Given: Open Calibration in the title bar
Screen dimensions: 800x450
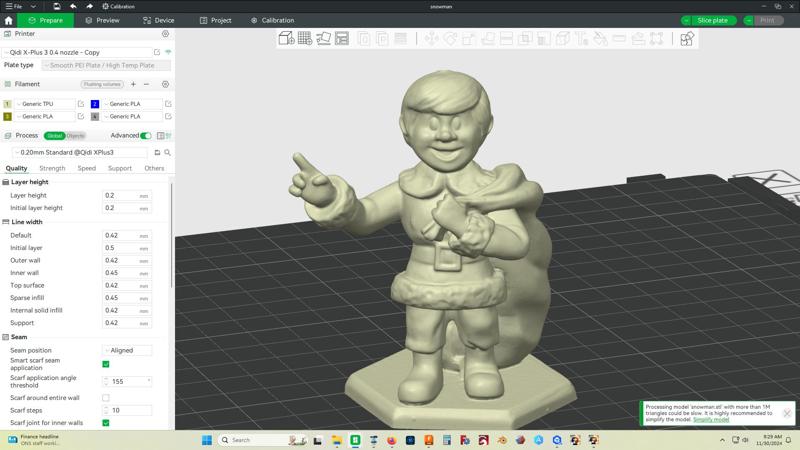Looking at the screenshot, I should (118, 6).
